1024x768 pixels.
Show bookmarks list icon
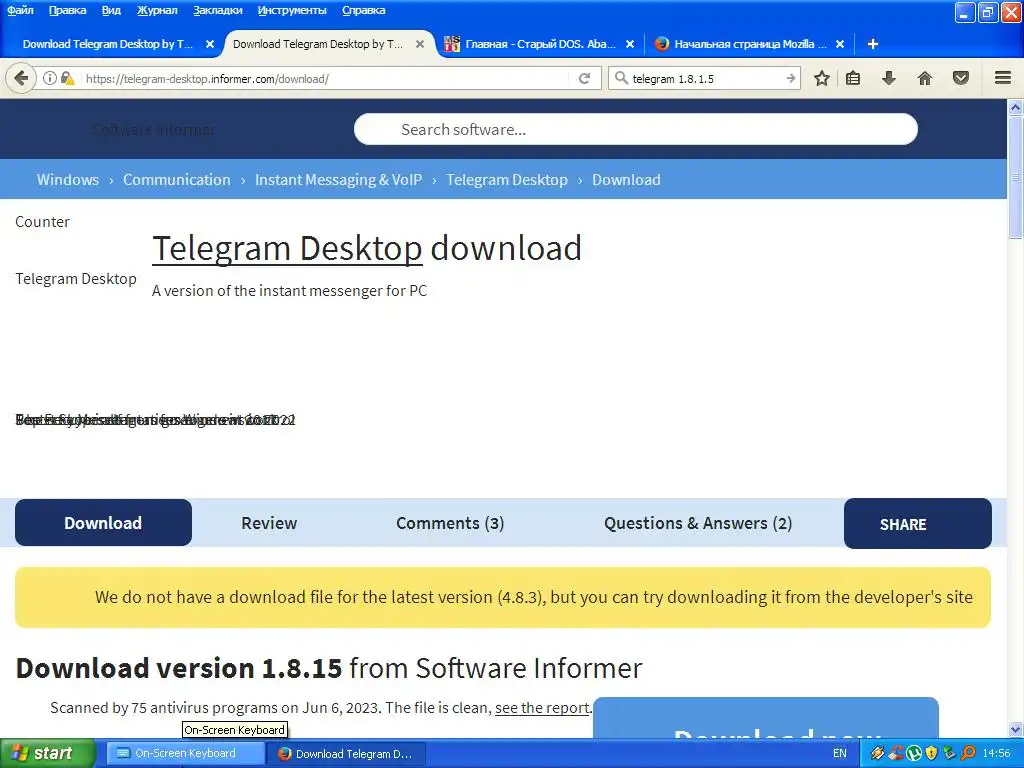pyautogui.click(x=853, y=78)
